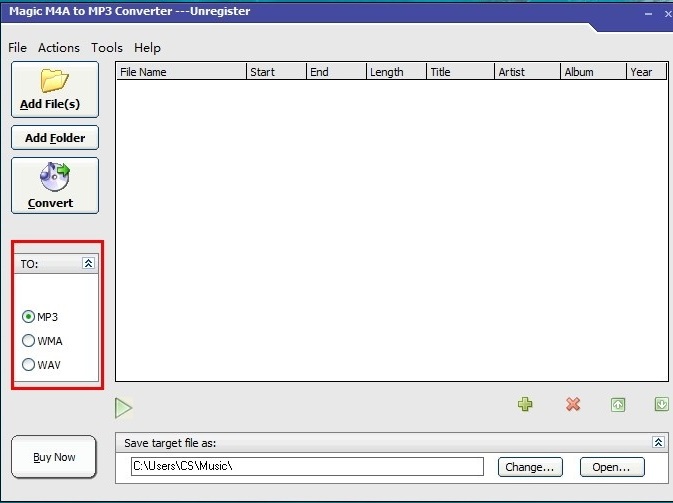Add item using the green plus icon
Screen dimensions: 673x503
coord(525,404)
